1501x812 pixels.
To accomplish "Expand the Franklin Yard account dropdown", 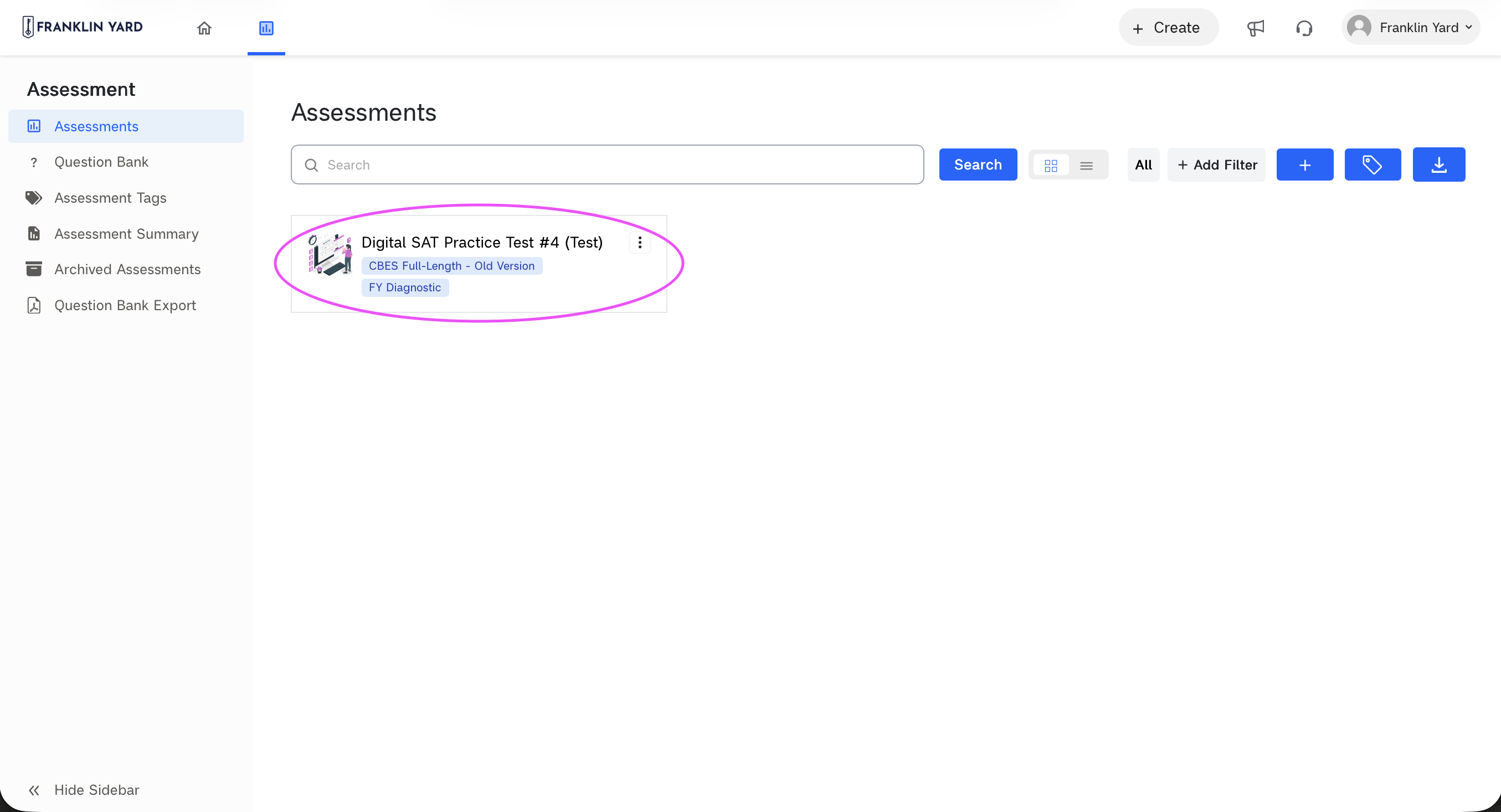I will pyautogui.click(x=1411, y=27).
